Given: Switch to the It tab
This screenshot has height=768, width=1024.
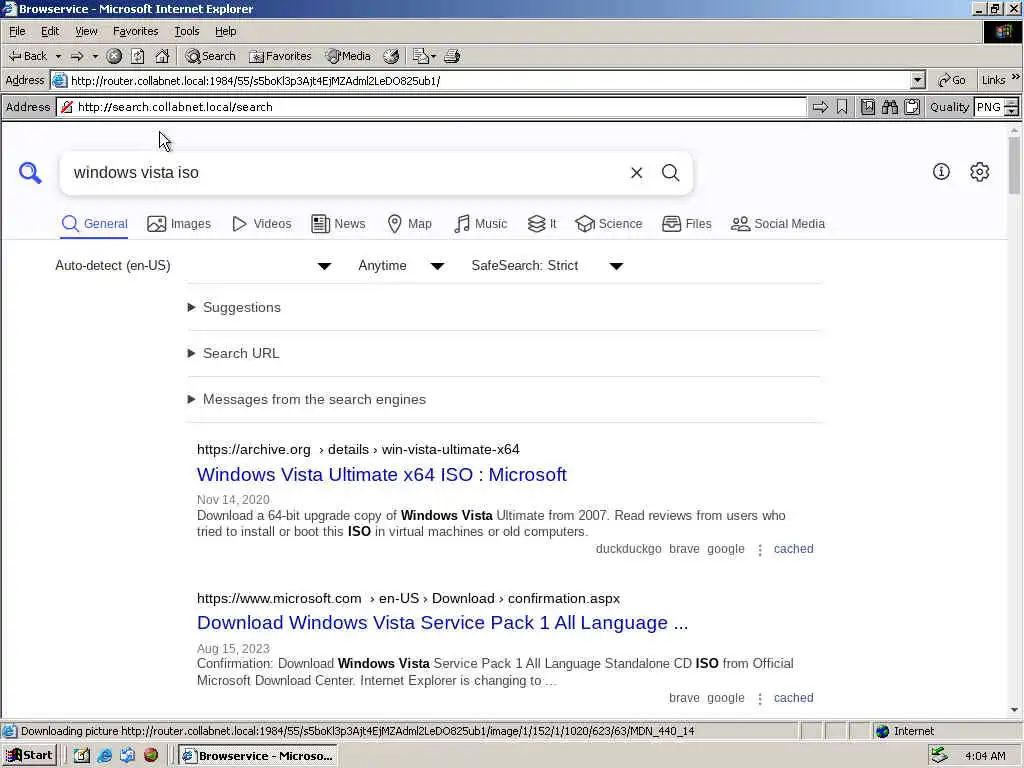Looking at the screenshot, I should coord(542,224).
